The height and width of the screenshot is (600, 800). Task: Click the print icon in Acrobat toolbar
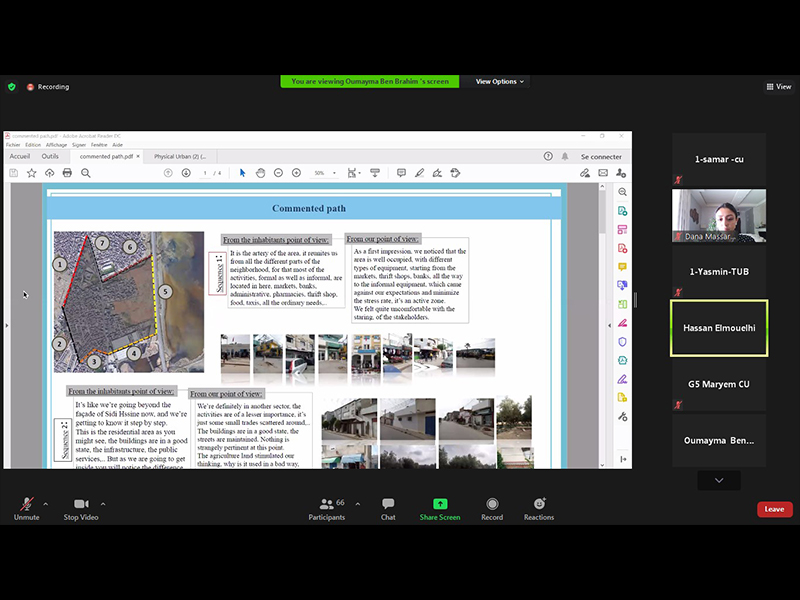point(67,173)
